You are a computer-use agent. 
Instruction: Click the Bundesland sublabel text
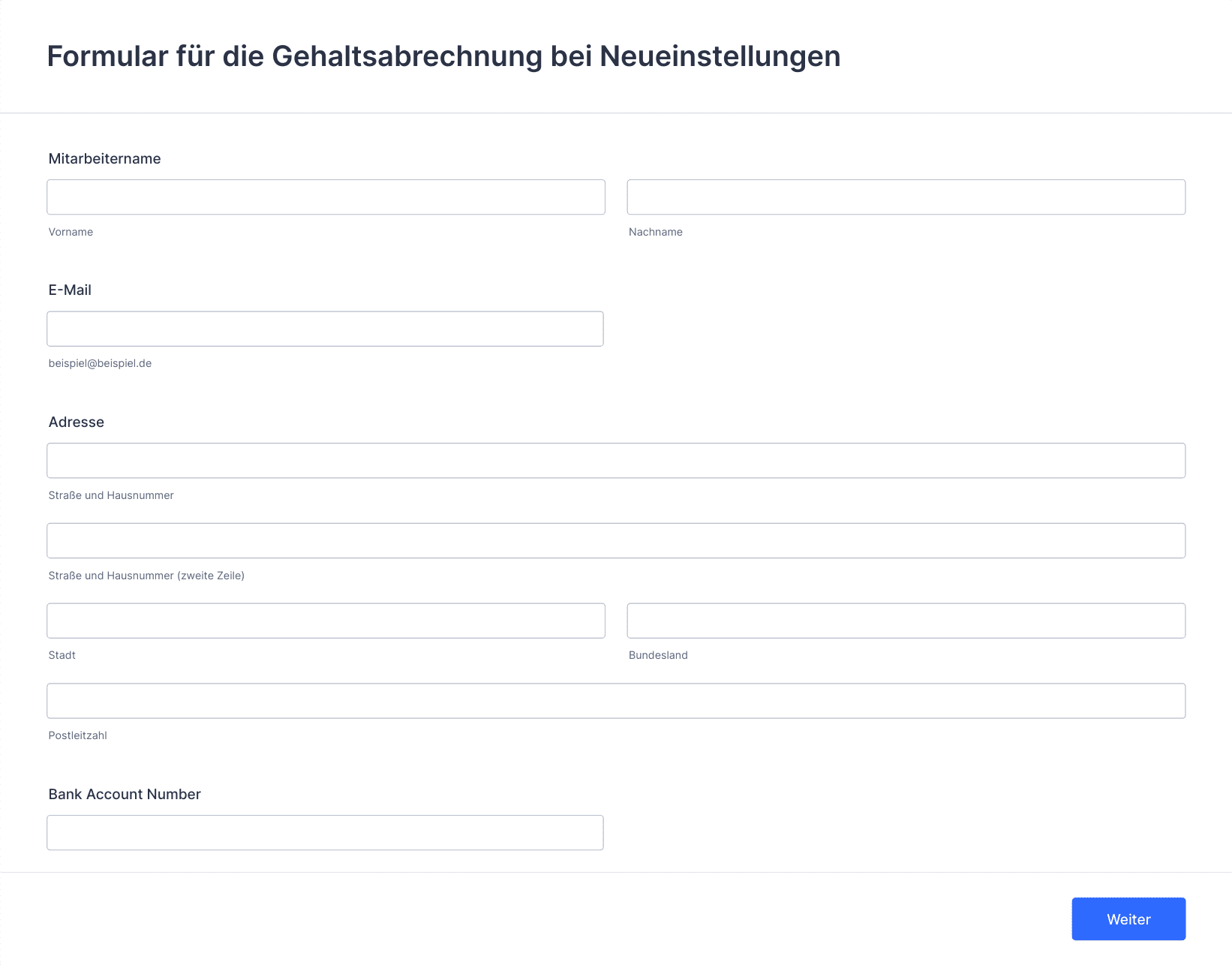pyautogui.click(x=658, y=655)
